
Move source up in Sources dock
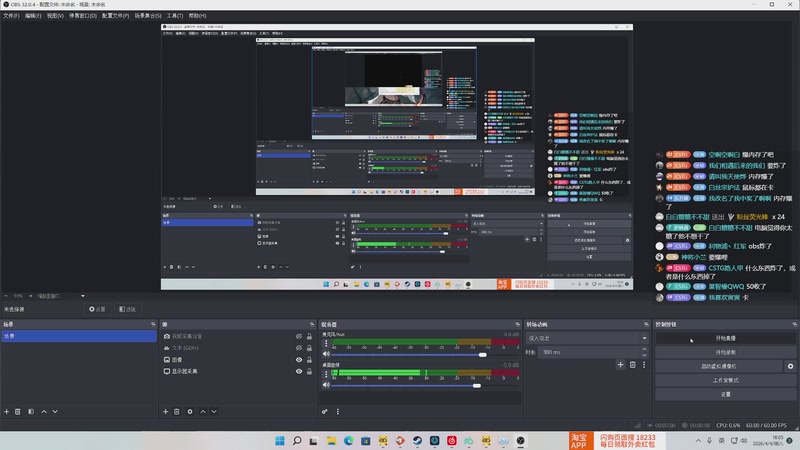(x=203, y=412)
